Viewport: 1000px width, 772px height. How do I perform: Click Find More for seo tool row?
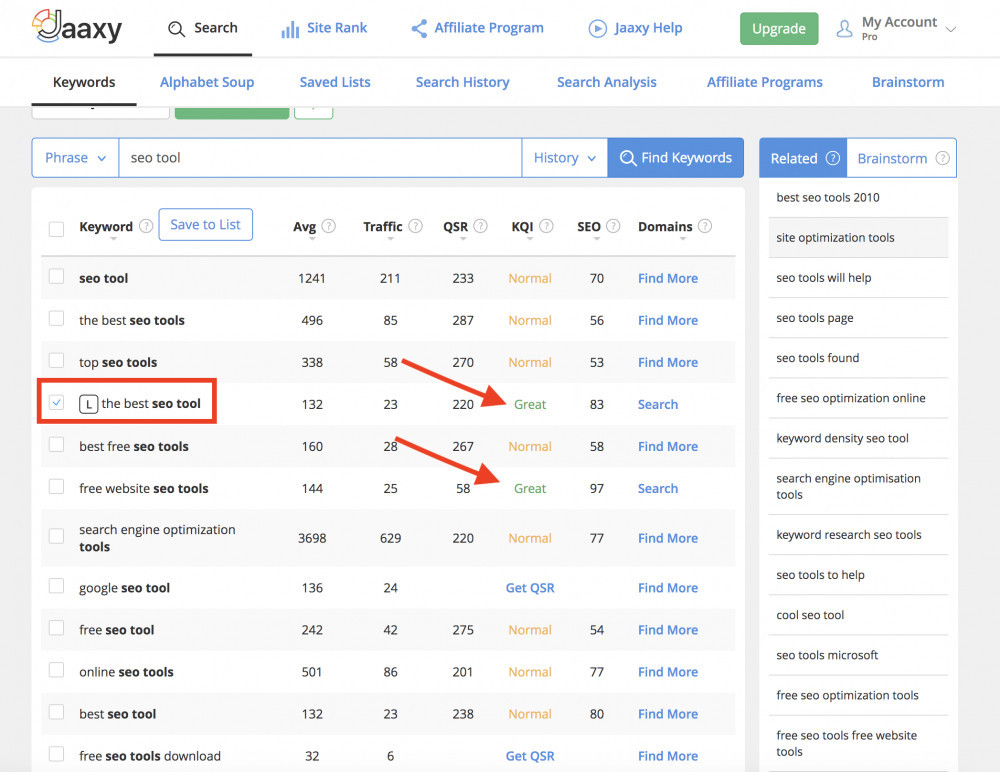(668, 278)
